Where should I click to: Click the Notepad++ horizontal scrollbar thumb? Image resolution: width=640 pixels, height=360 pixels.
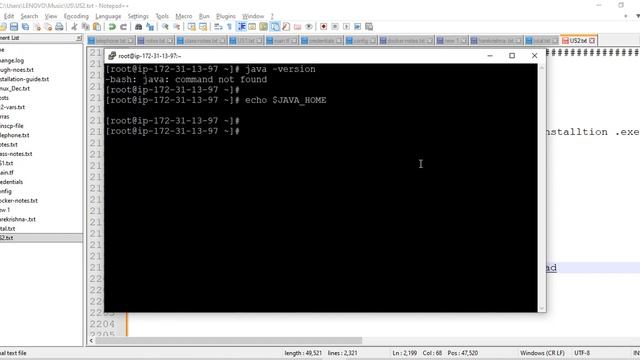229,340
